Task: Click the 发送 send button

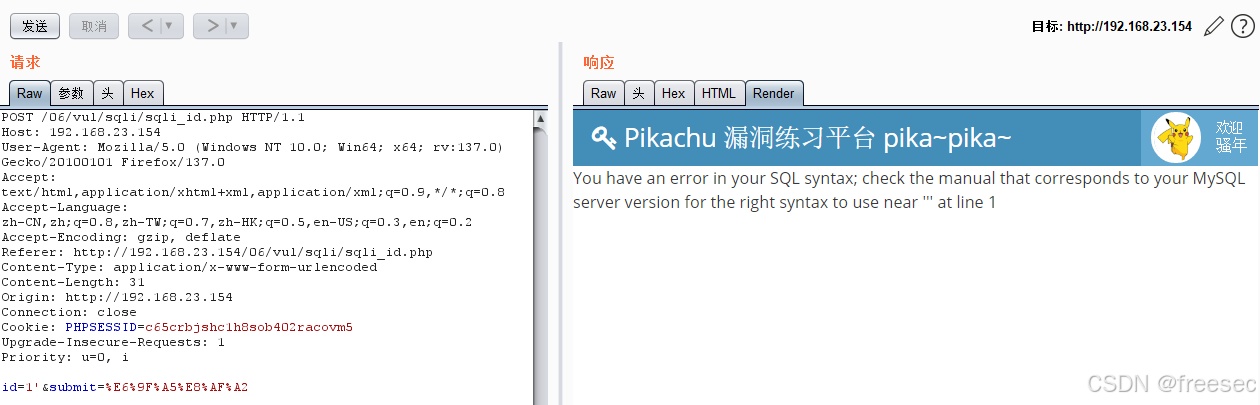Action: (35, 26)
